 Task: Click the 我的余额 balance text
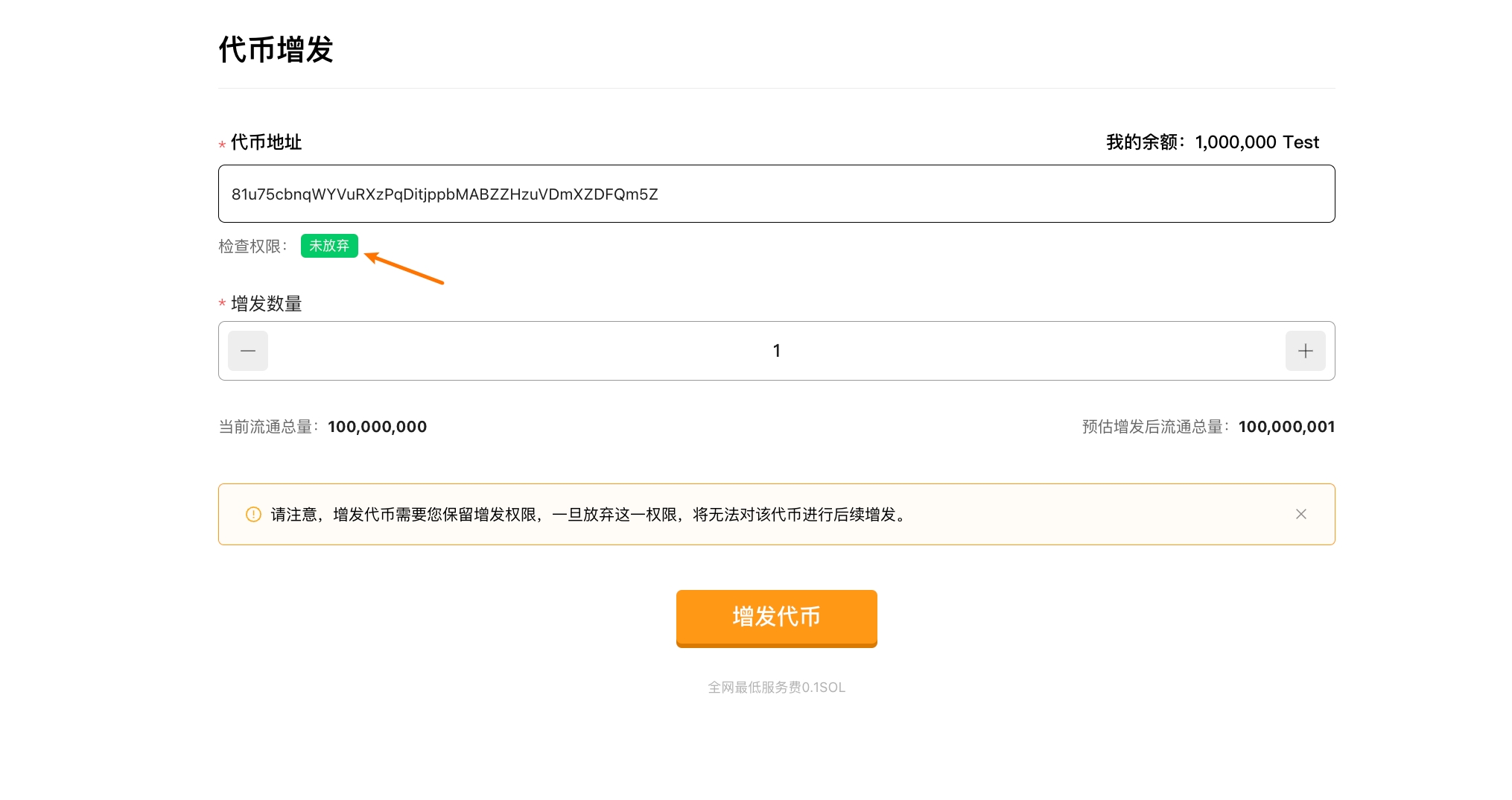point(1212,142)
